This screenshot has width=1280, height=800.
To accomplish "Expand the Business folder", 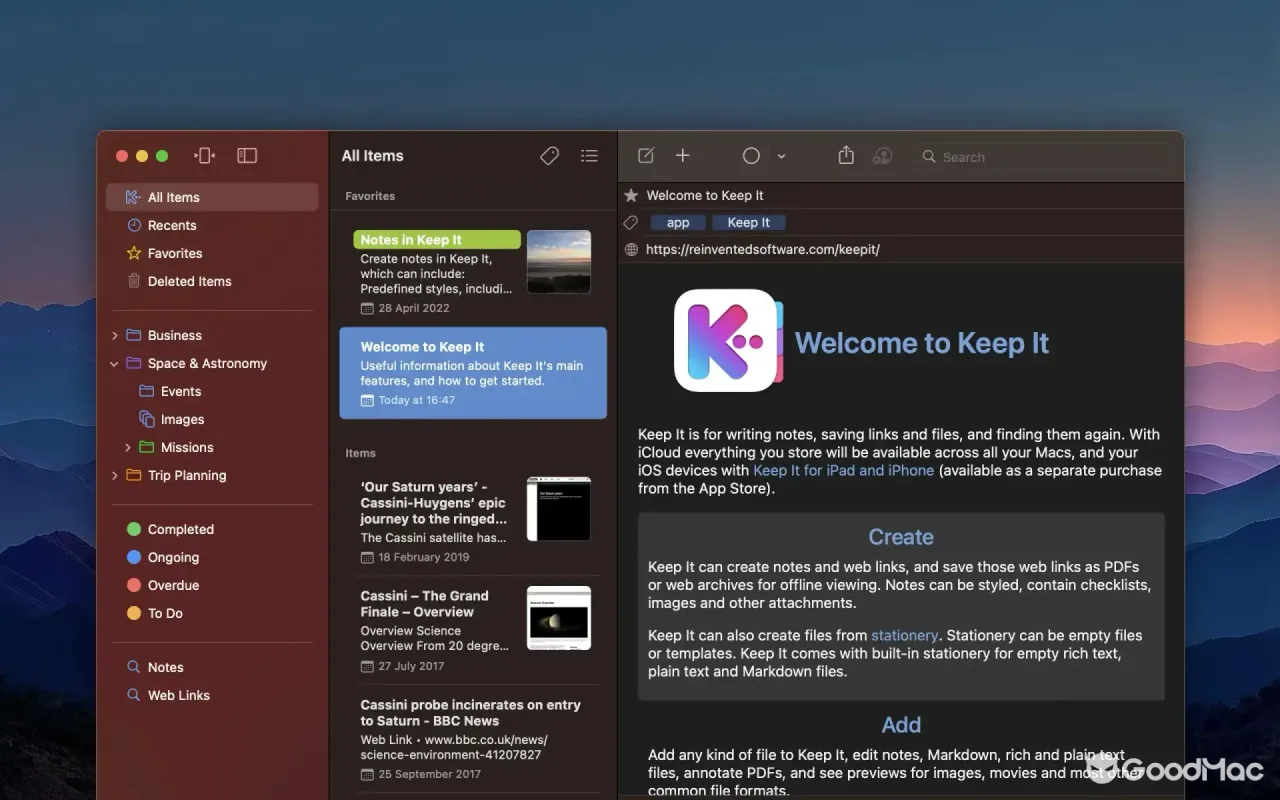I will [114, 335].
